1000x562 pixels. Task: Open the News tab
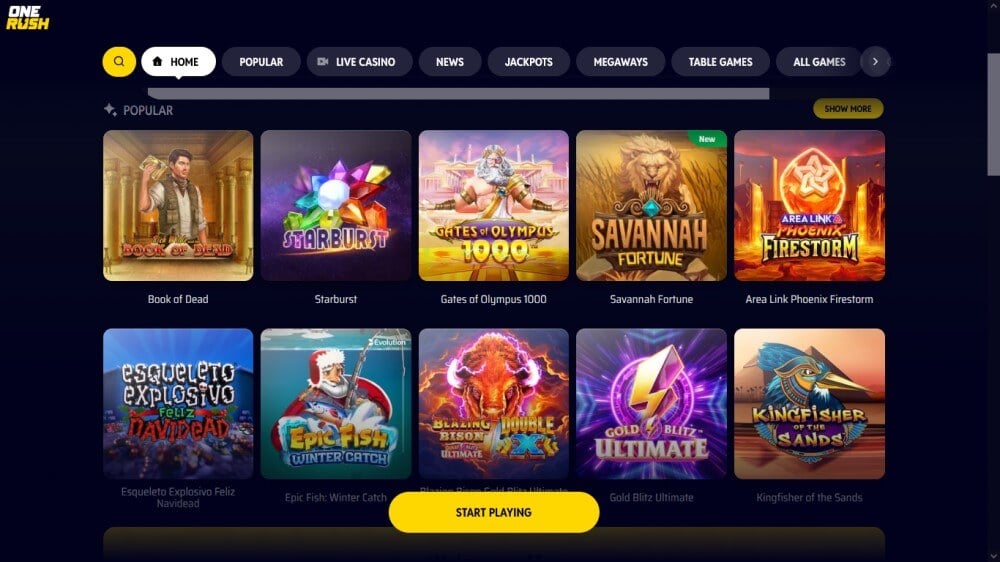tap(450, 62)
